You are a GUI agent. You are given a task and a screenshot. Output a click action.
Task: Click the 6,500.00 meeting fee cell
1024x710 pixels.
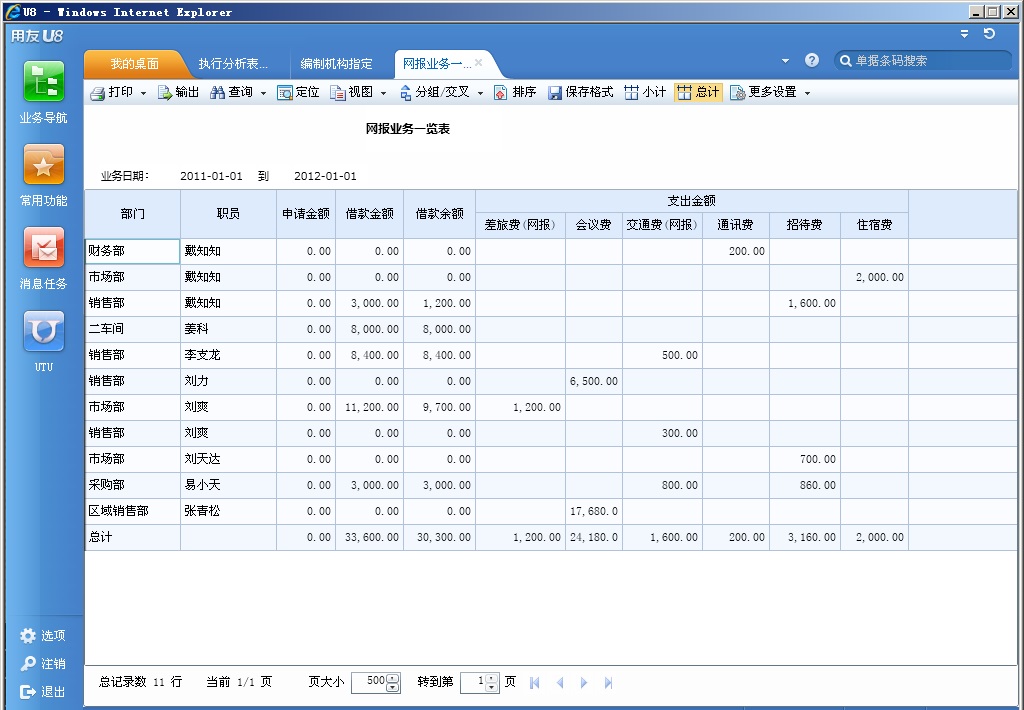coord(594,381)
